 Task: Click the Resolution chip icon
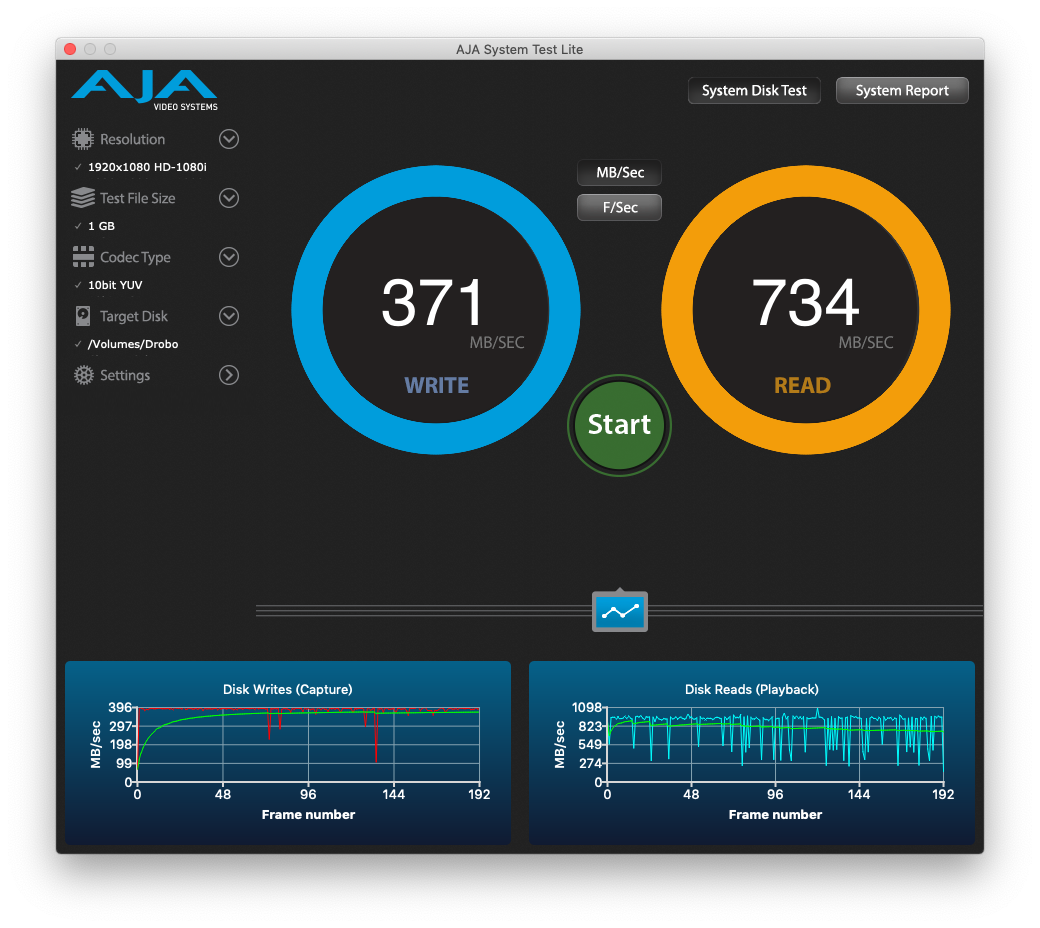pyautogui.click(x=83, y=139)
